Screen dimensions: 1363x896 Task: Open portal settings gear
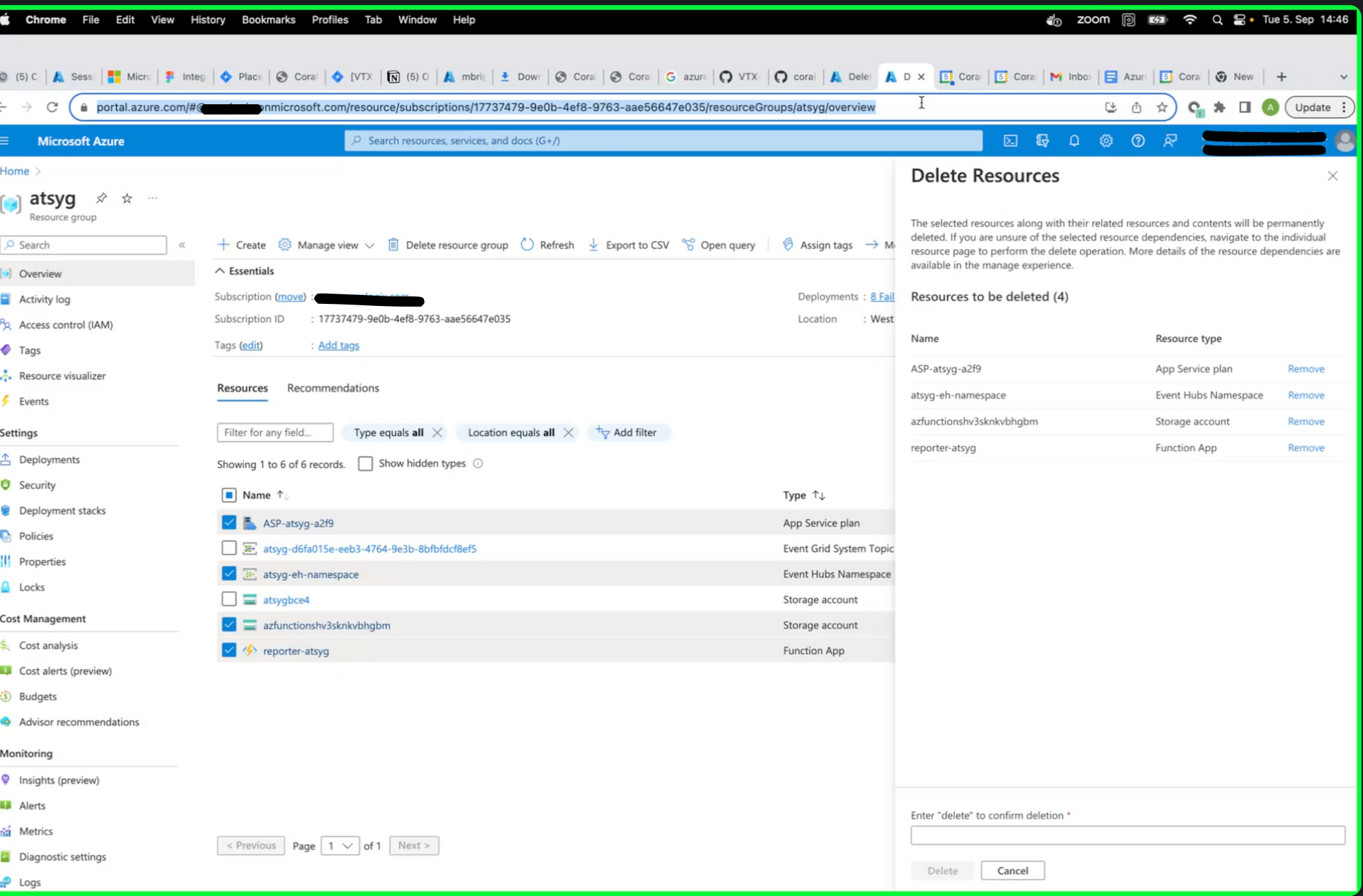(1106, 141)
